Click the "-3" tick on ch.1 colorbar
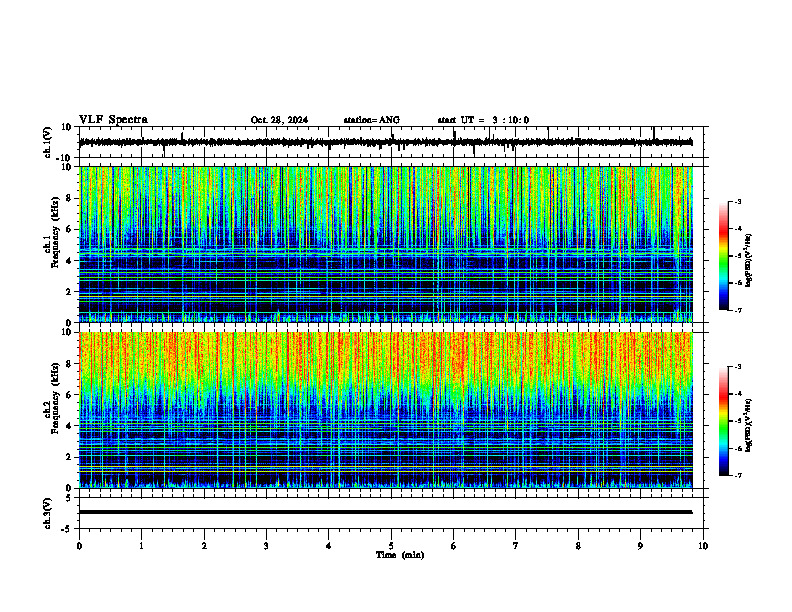This screenshot has height=612, width=792. [738, 202]
